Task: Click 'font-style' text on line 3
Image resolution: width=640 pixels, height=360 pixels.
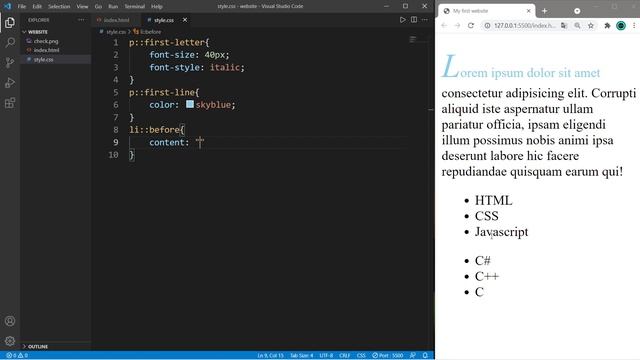Action: (174, 67)
